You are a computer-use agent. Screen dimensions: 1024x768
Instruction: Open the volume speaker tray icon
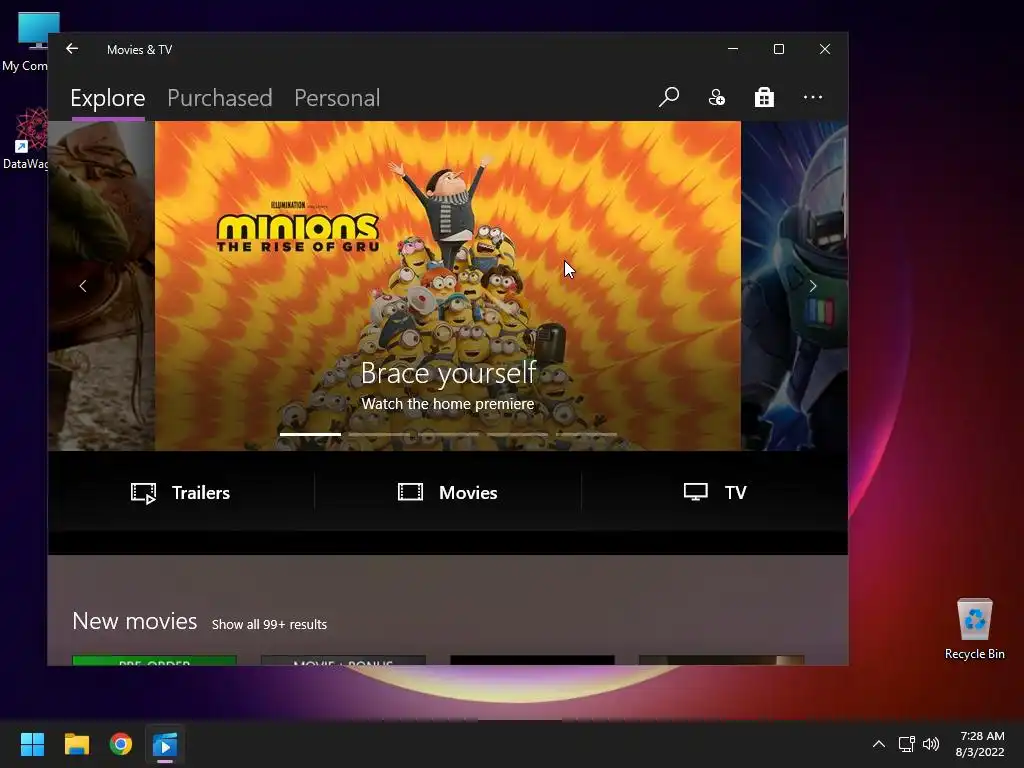[931, 744]
